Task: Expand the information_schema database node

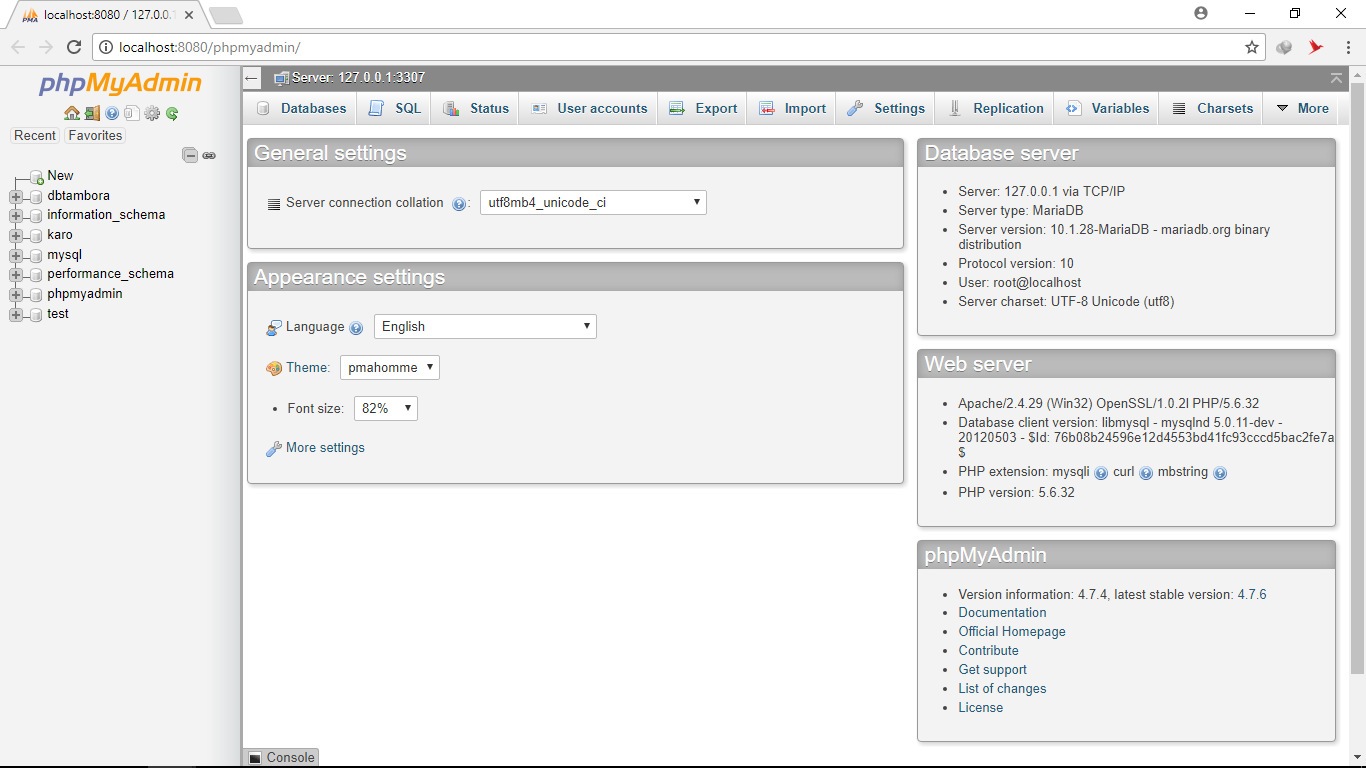Action: (x=16, y=215)
